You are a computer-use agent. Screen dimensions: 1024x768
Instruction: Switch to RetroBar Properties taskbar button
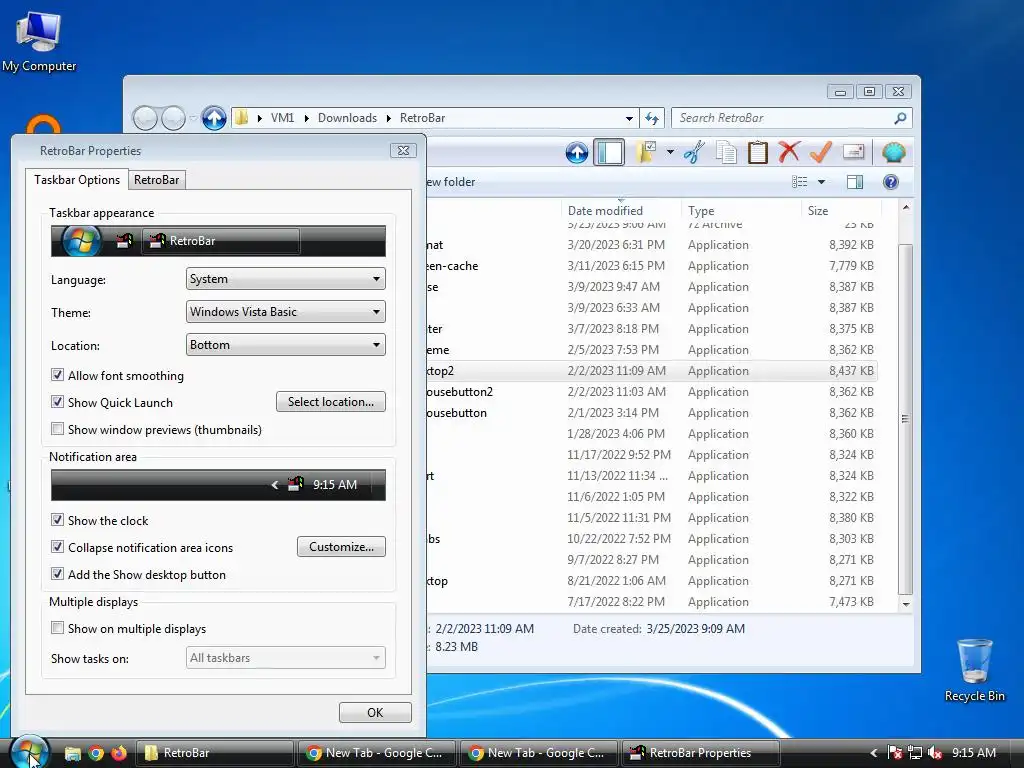pos(701,753)
